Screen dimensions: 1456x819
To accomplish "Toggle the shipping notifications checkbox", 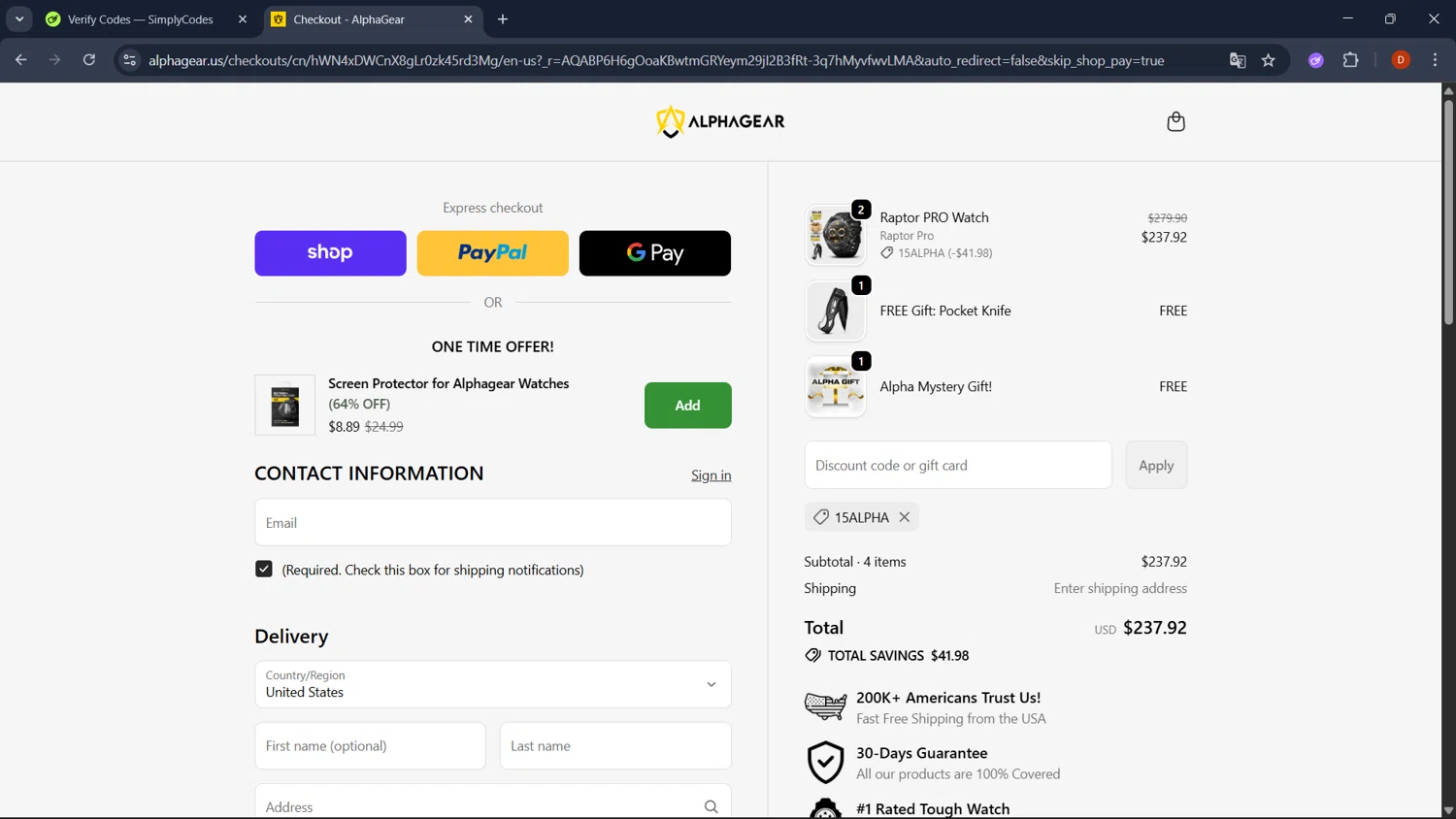I will coord(264,569).
